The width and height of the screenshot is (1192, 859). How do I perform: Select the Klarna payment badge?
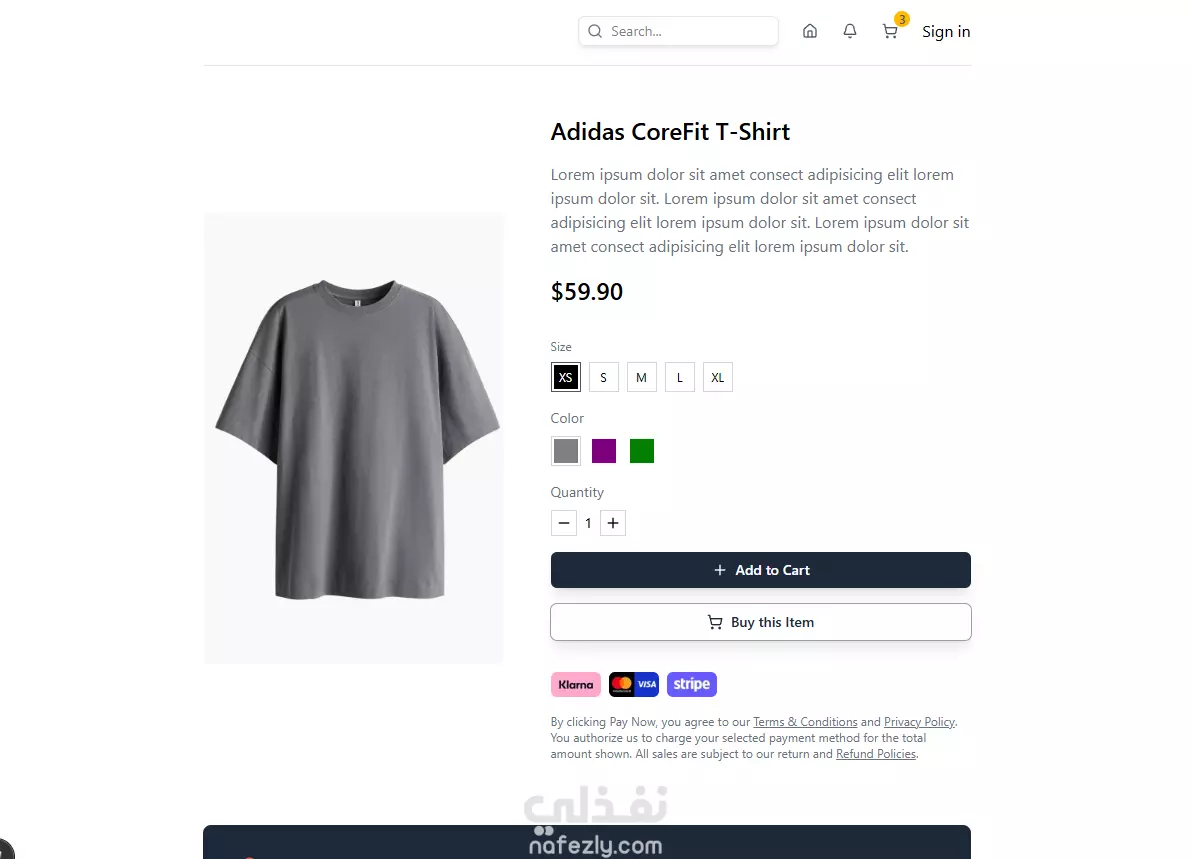click(x=575, y=684)
